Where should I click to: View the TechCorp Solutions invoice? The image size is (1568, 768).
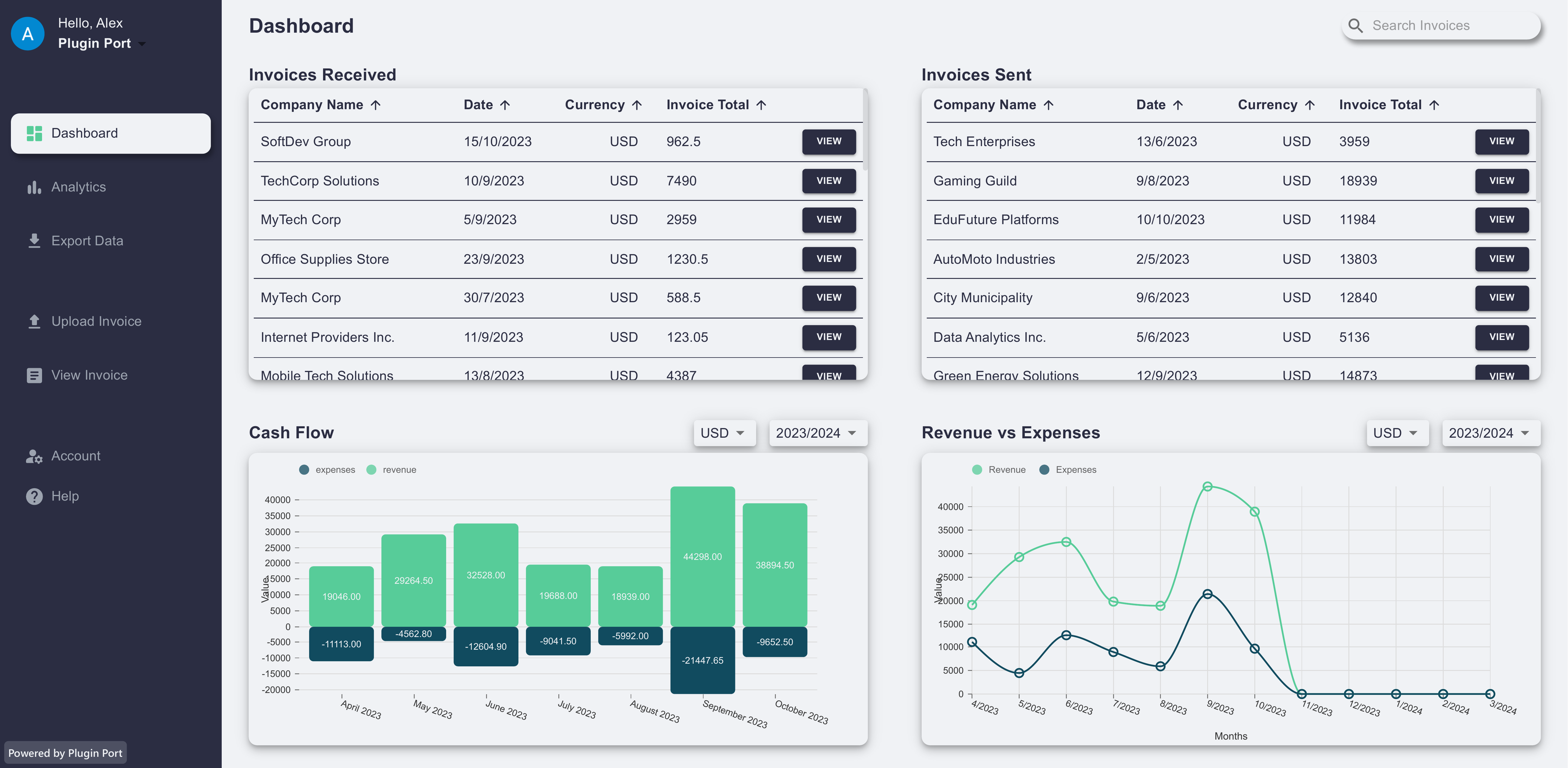(x=828, y=181)
